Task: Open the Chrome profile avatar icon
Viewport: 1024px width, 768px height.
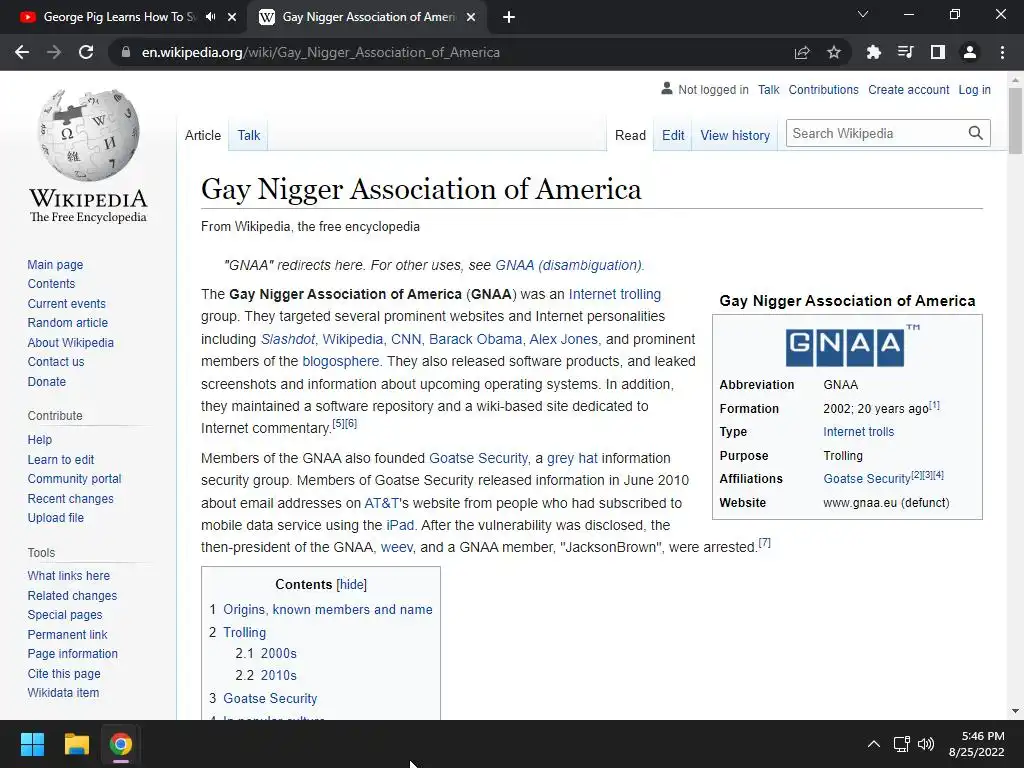Action: (970, 52)
